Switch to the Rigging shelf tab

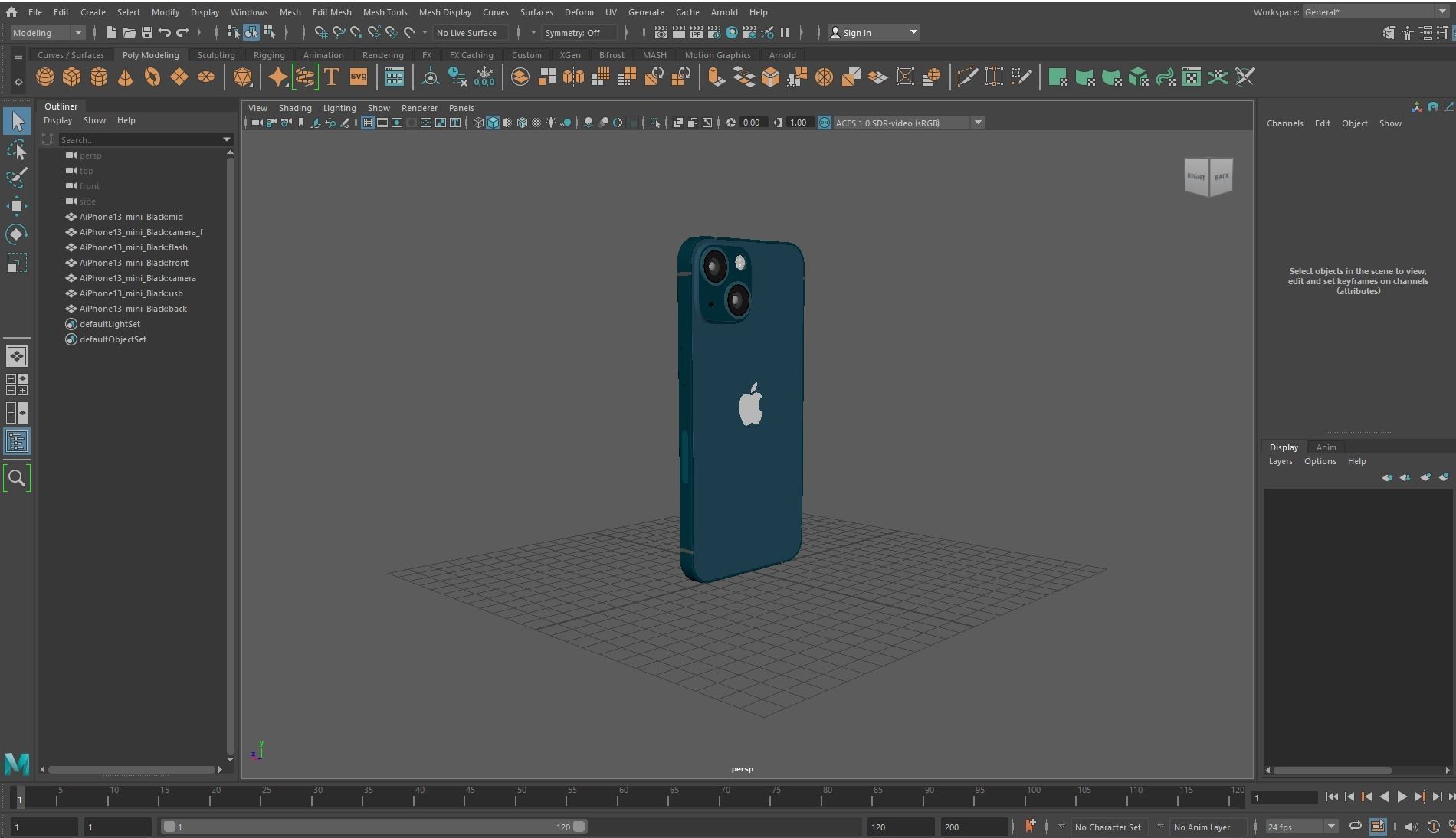pos(269,55)
